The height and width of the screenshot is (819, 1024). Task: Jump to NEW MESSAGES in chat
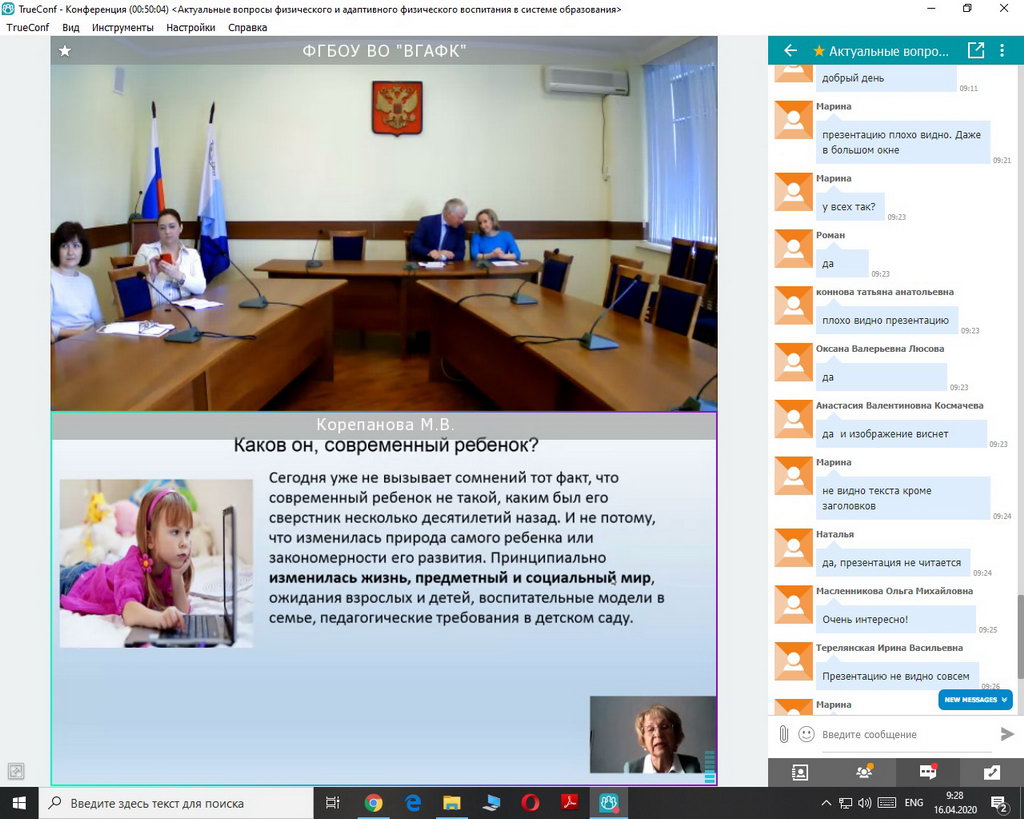pyautogui.click(x=975, y=700)
